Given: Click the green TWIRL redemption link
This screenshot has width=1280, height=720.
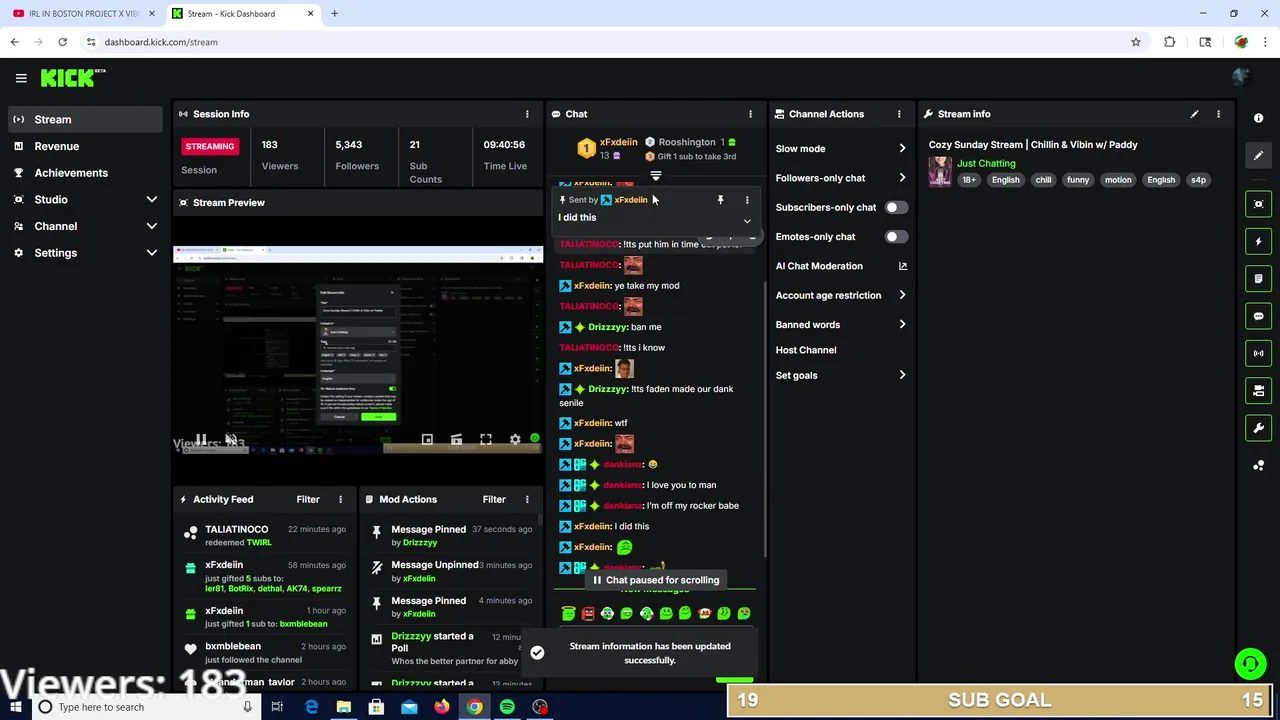Looking at the screenshot, I should [259, 542].
